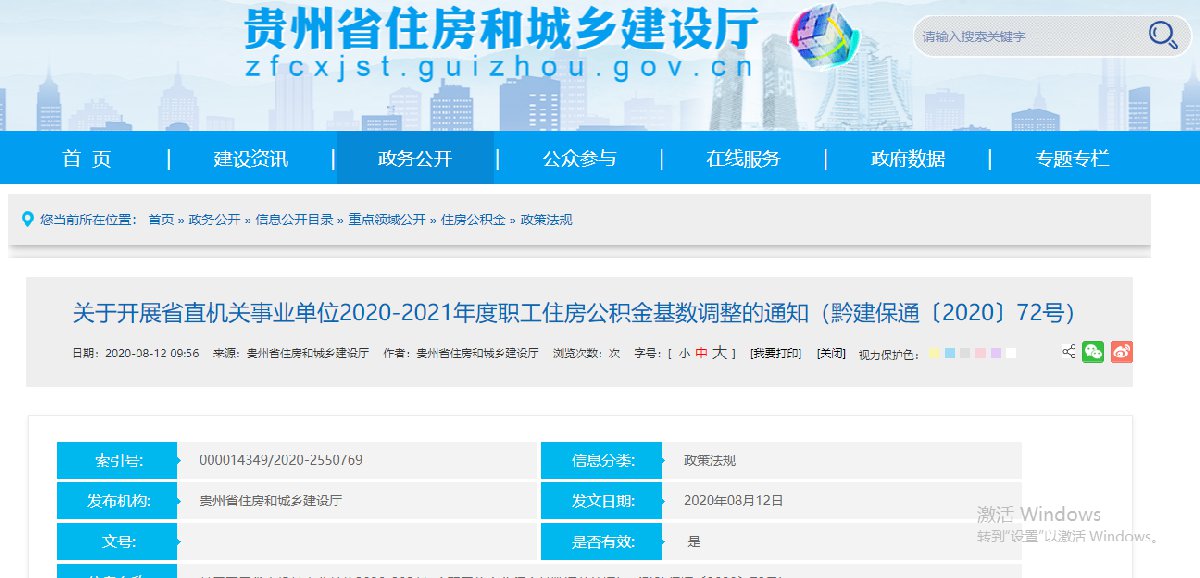
Task: Go to 首页 in main navigation bar
Action: coord(87,158)
